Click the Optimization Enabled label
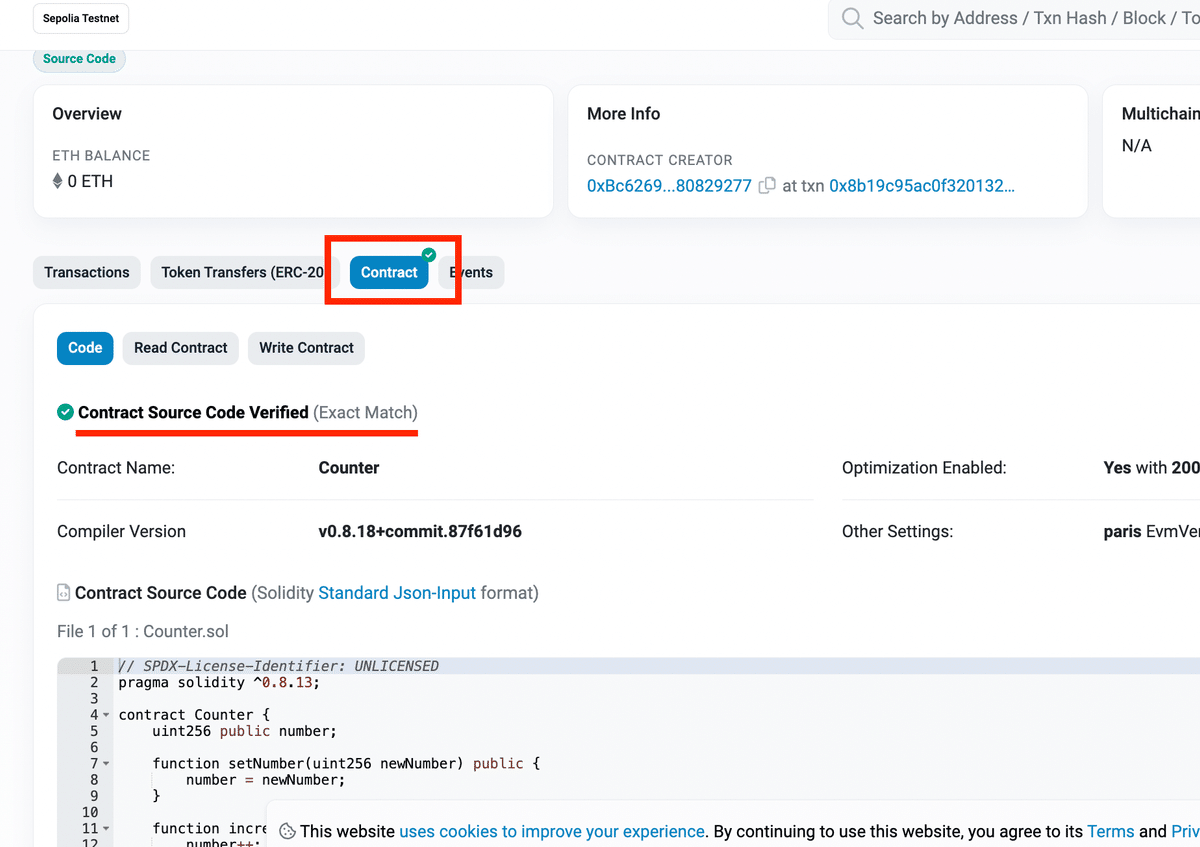The width and height of the screenshot is (1200, 847). [924, 468]
